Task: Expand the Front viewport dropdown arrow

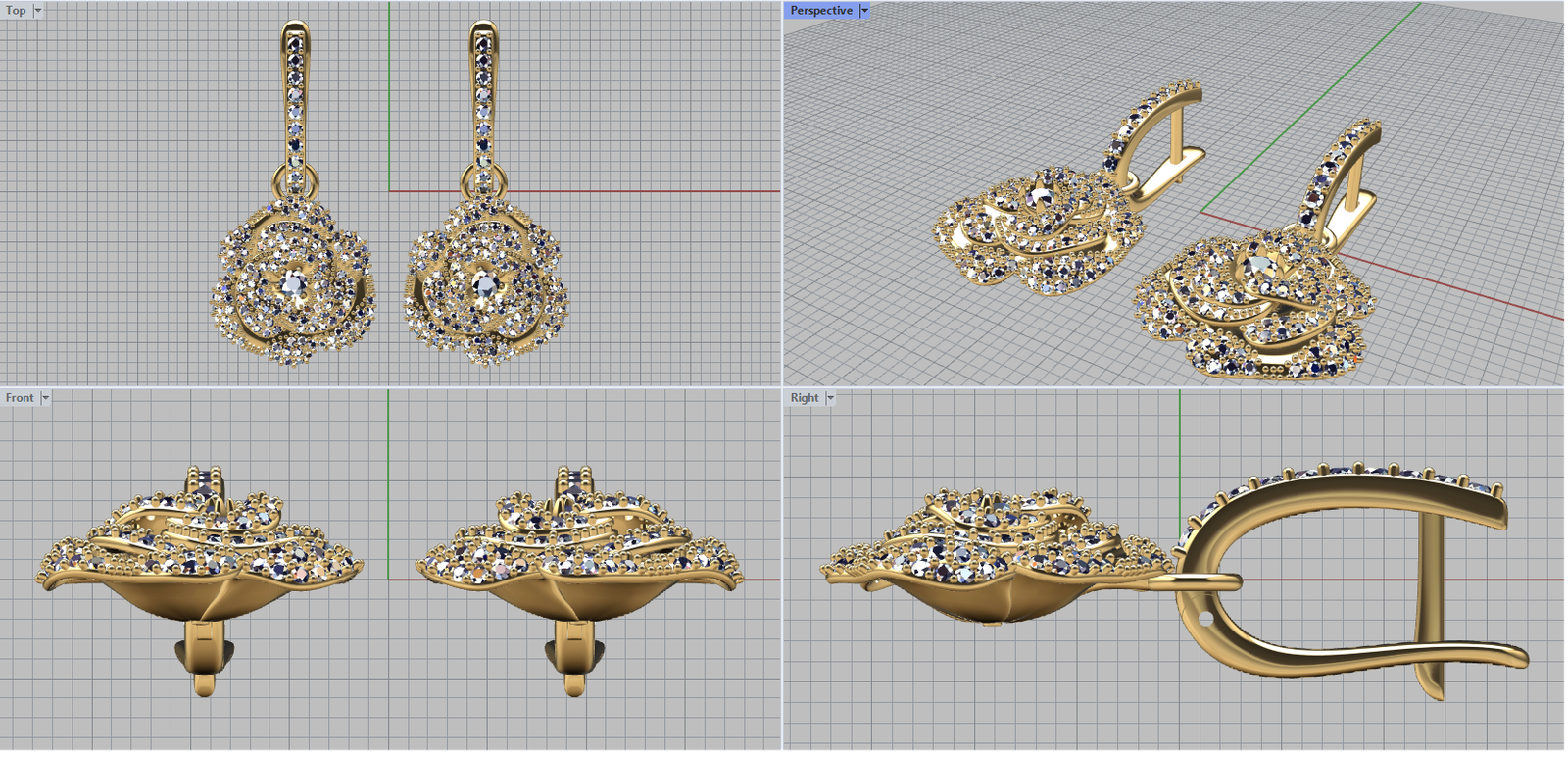Action: (x=45, y=398)
